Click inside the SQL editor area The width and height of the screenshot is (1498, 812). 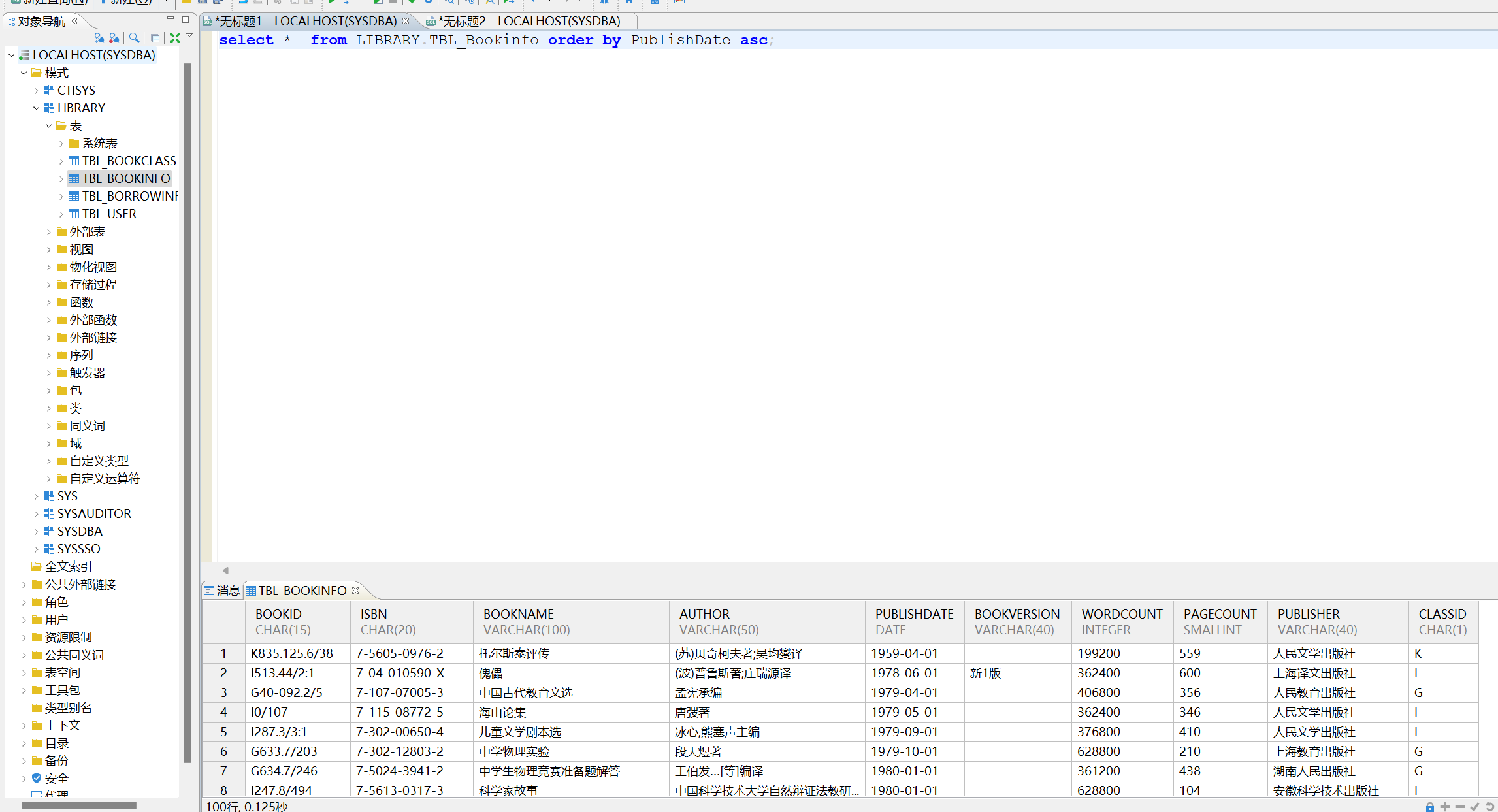point(784,294)
